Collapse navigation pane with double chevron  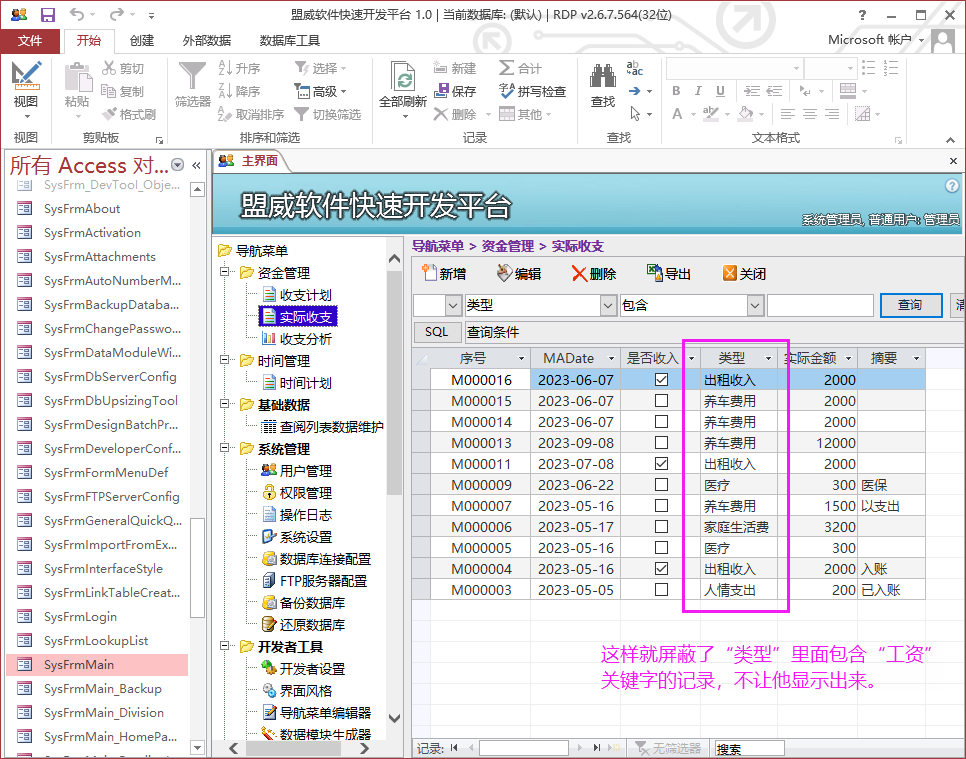point(197,165)
